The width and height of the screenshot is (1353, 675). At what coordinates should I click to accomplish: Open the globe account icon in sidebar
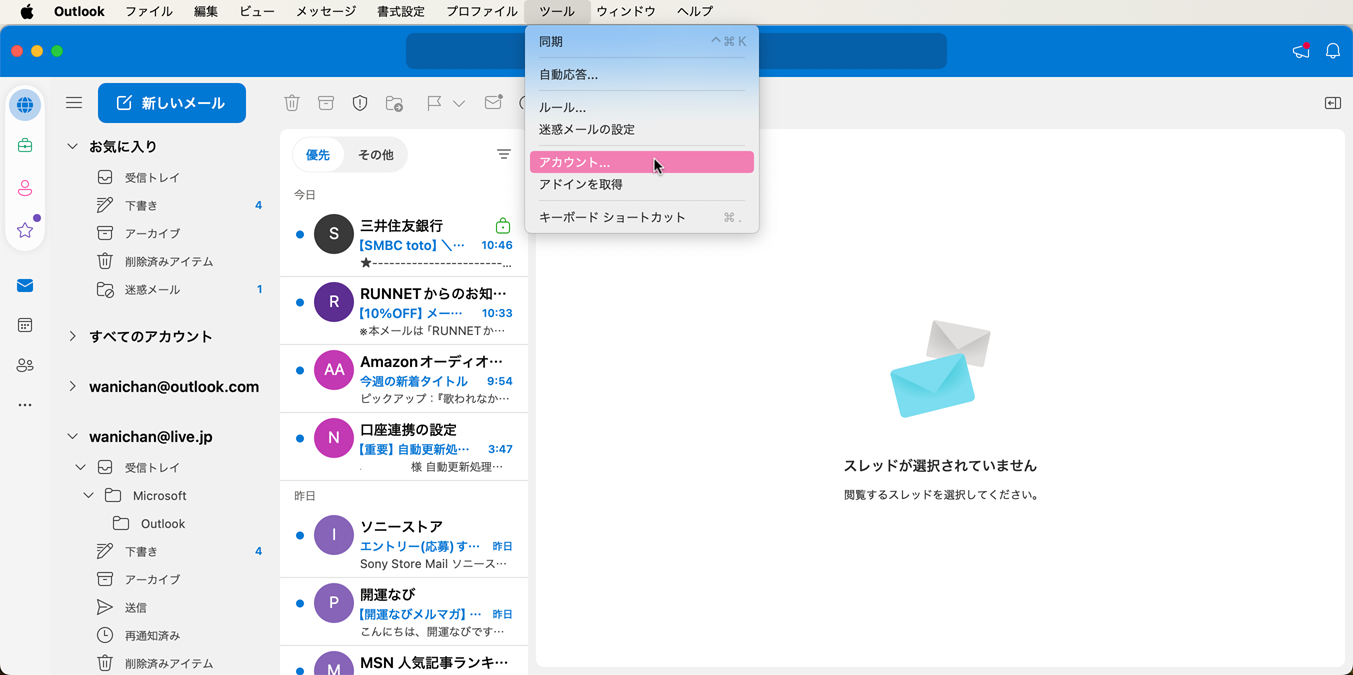click(25, 105)
